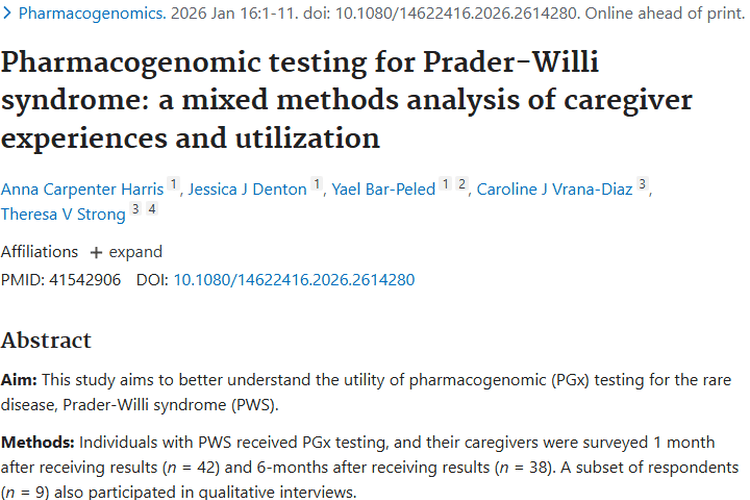Open author Anna Carpenter Harris link

click(81, 189)
